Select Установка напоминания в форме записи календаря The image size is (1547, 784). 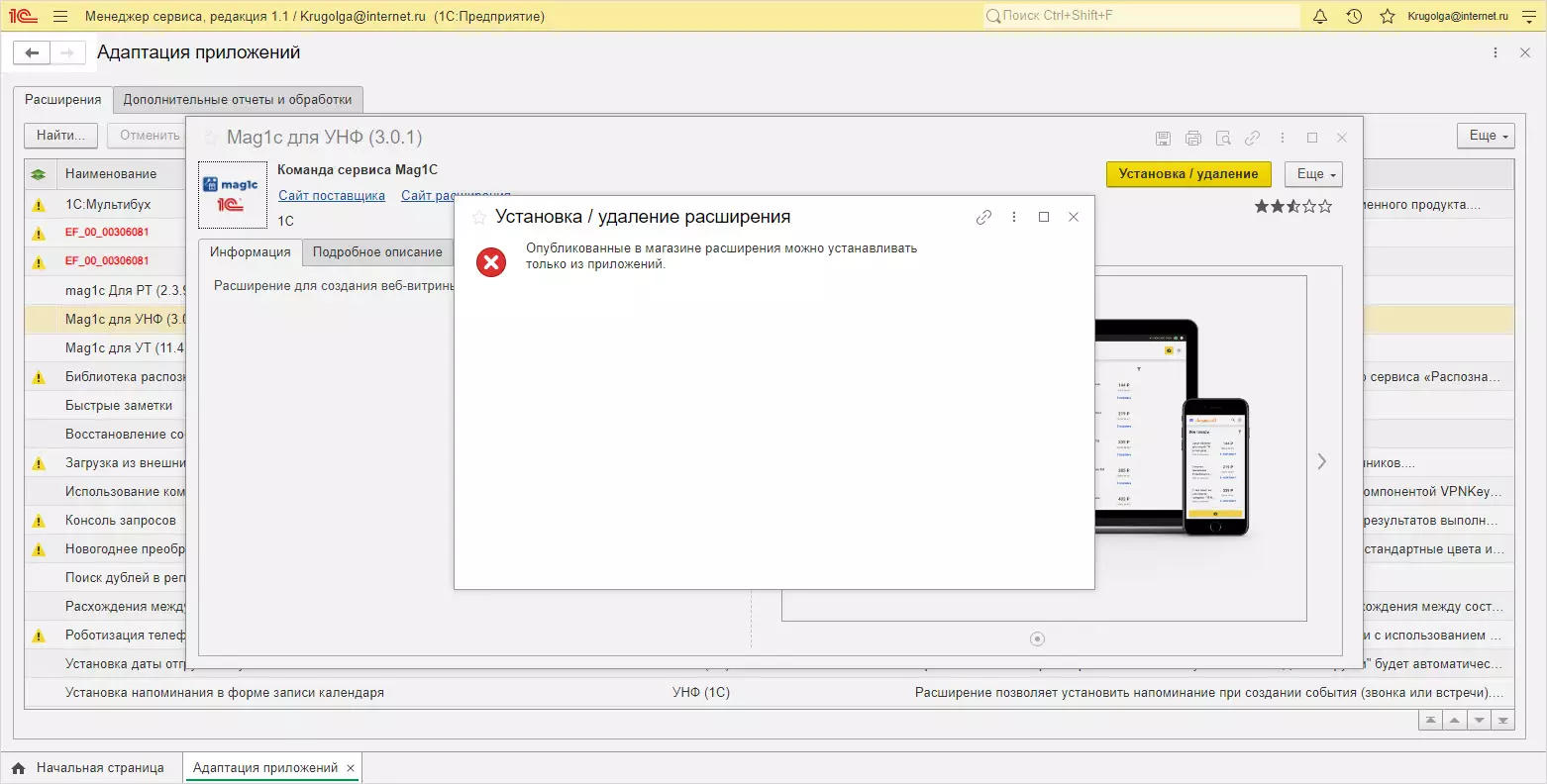pyautogui.click(x=769, y=693)
